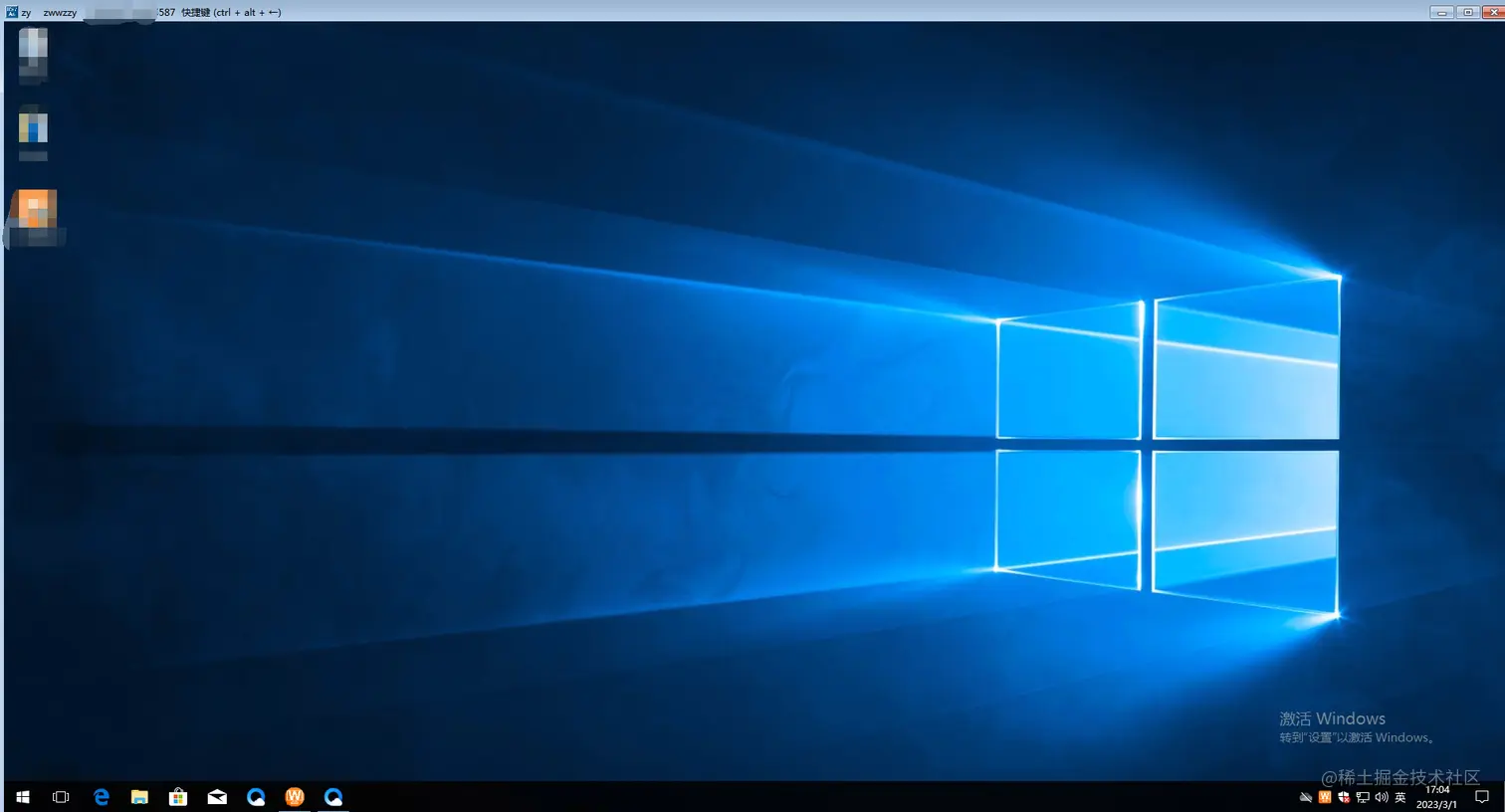Minimize the remote desktop window
1505x812 pixels.
coord(1441,12)
